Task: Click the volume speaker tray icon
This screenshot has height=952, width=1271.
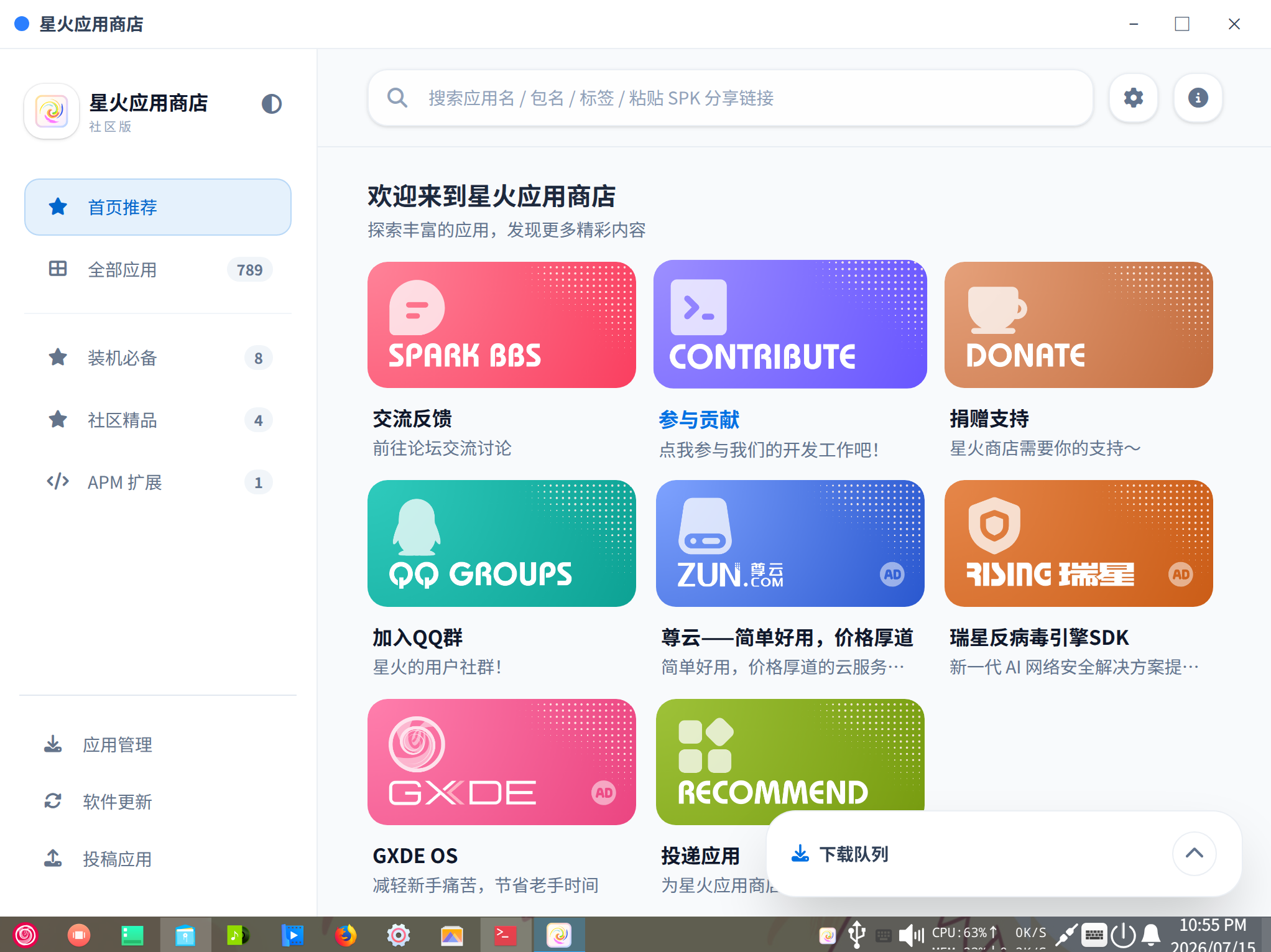Action: pos(911,935)
